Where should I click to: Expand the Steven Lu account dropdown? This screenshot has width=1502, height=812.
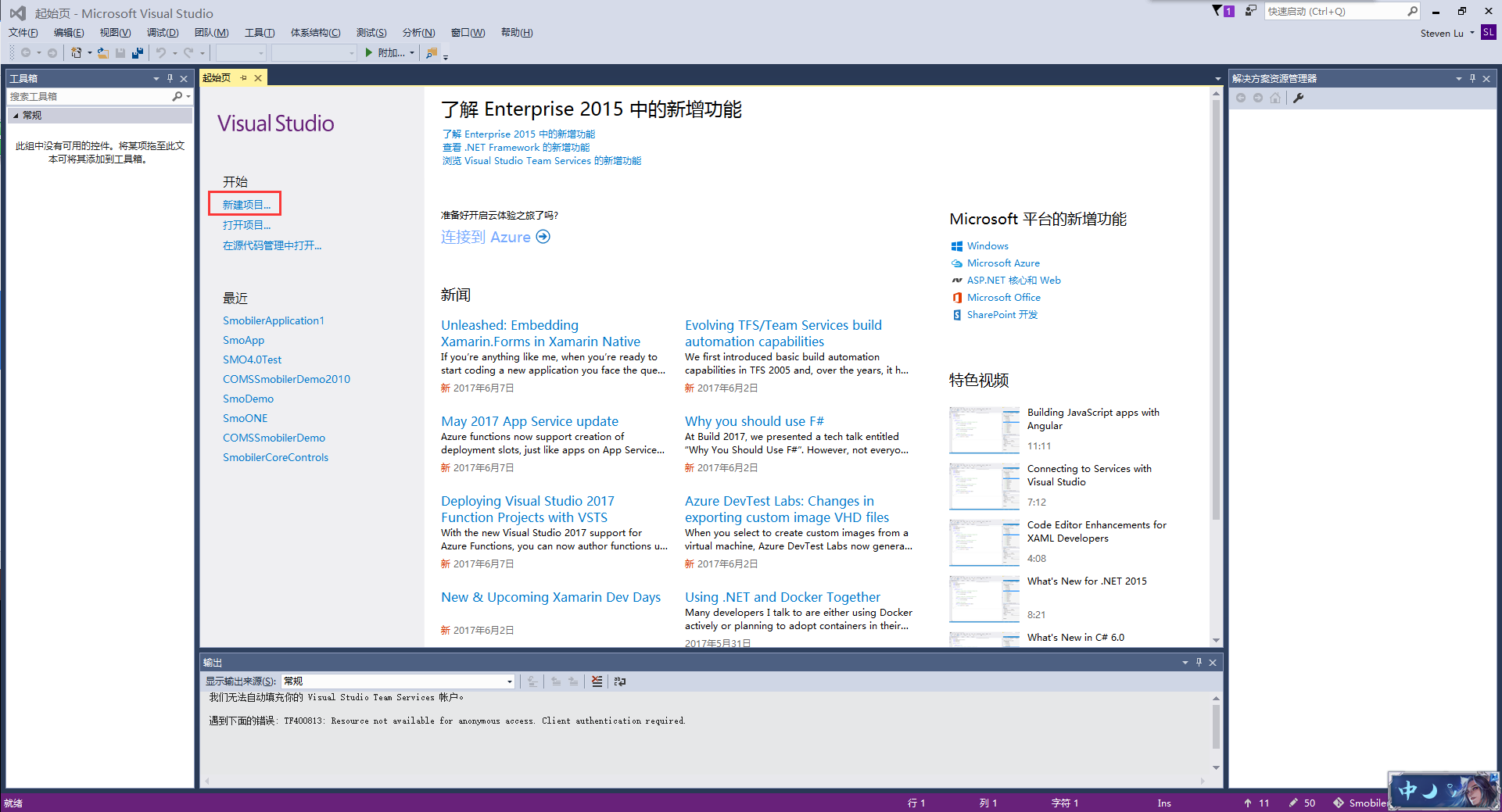point(1472,33)
